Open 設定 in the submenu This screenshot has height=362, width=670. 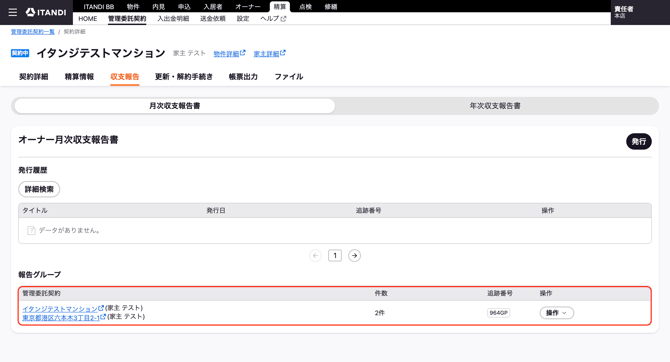[243, 18]
